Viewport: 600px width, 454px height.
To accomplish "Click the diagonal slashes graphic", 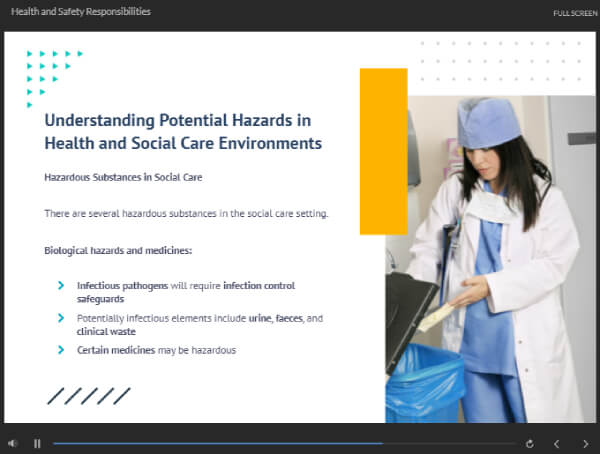I will (x=89, y=396).
